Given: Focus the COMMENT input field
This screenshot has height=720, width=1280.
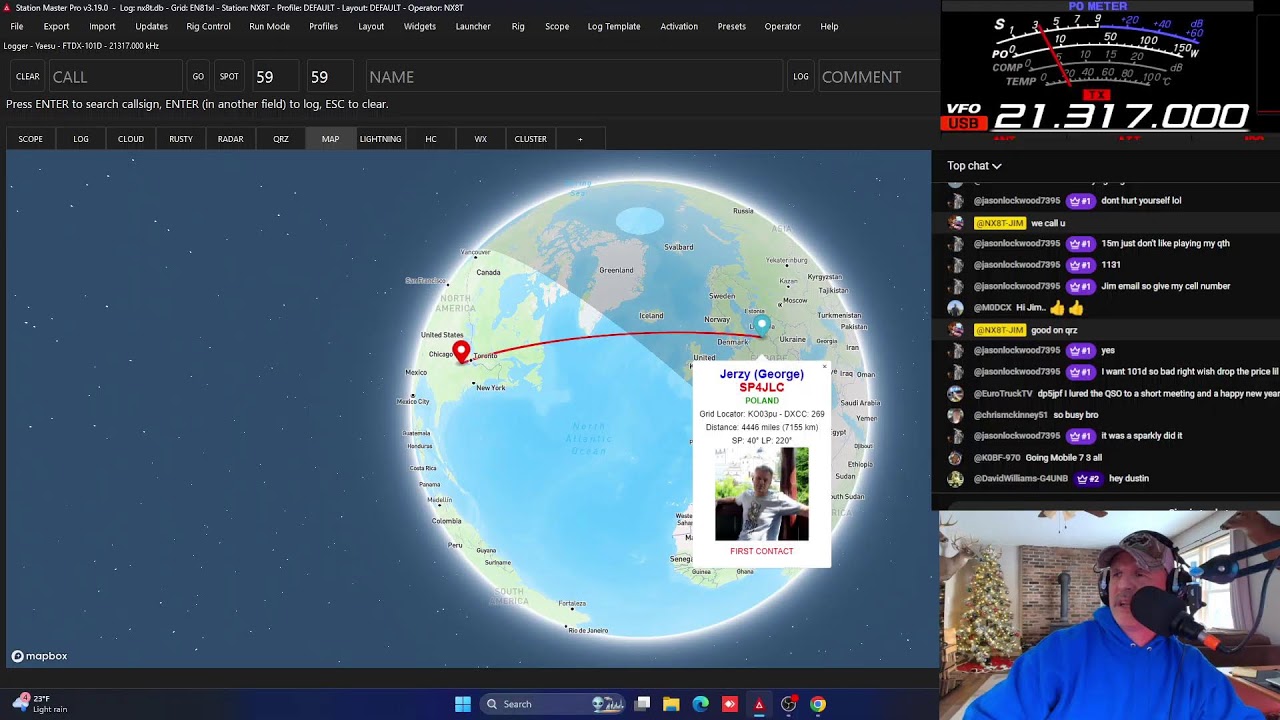Looking at the screenshot, I should coord(878,77).
